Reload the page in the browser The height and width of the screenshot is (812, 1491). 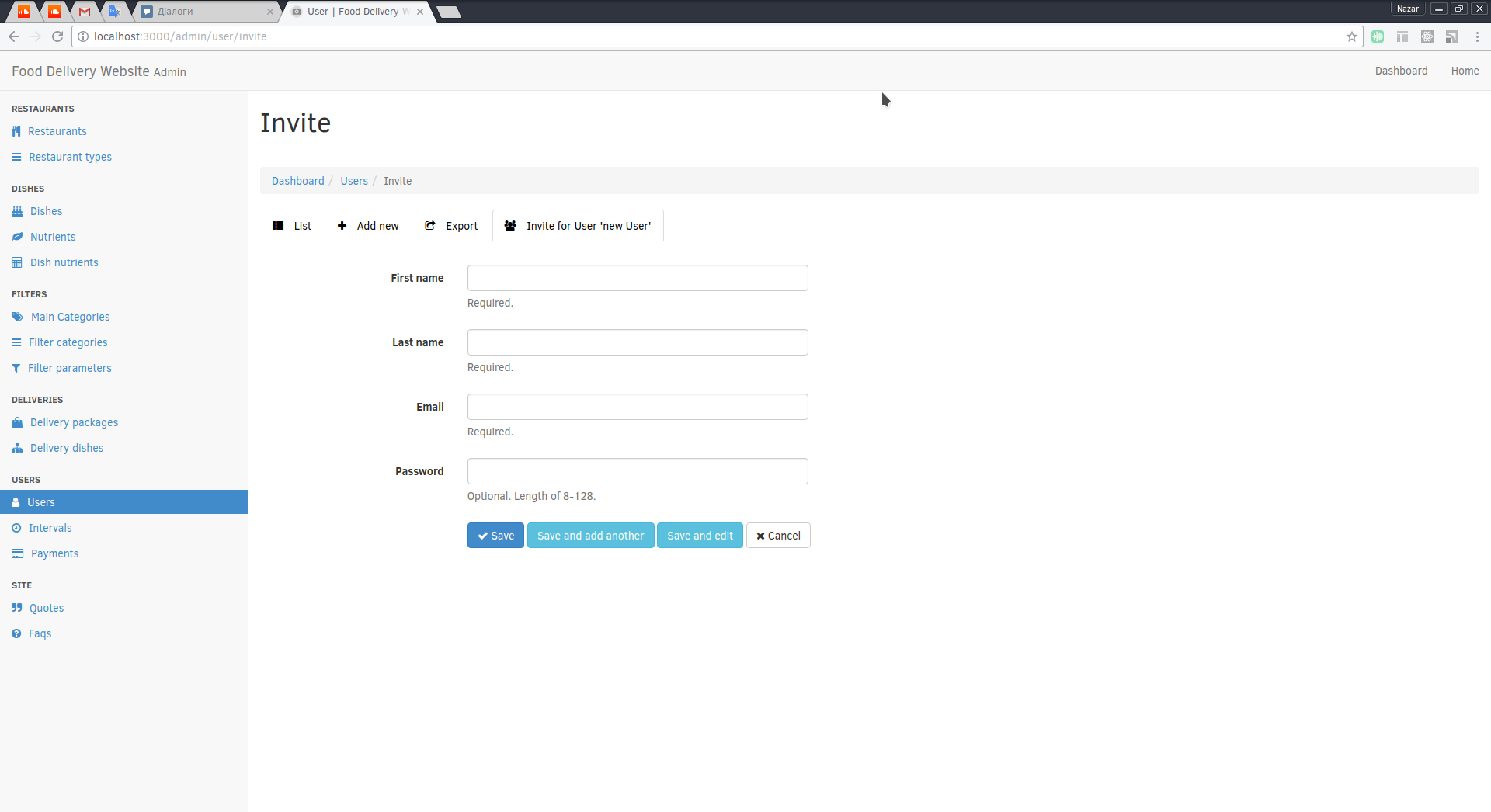click(x=57, y=36)
